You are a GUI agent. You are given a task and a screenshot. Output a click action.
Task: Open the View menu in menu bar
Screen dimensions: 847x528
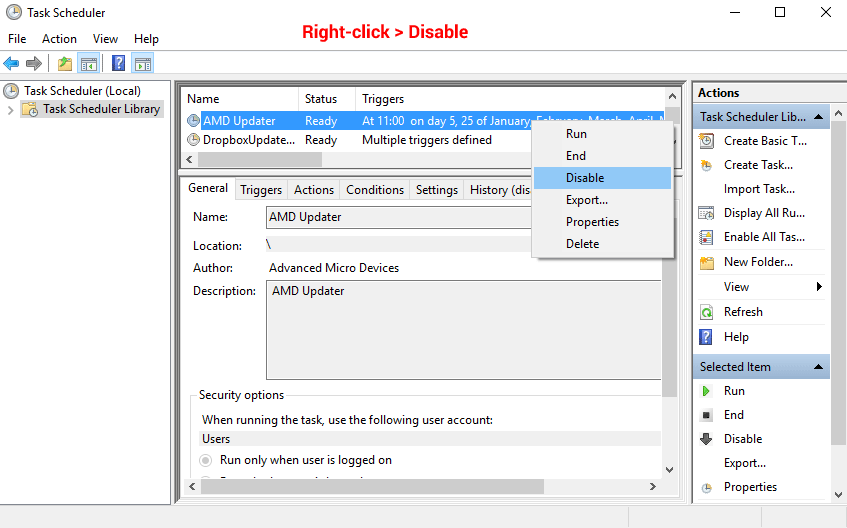[105, 39]
